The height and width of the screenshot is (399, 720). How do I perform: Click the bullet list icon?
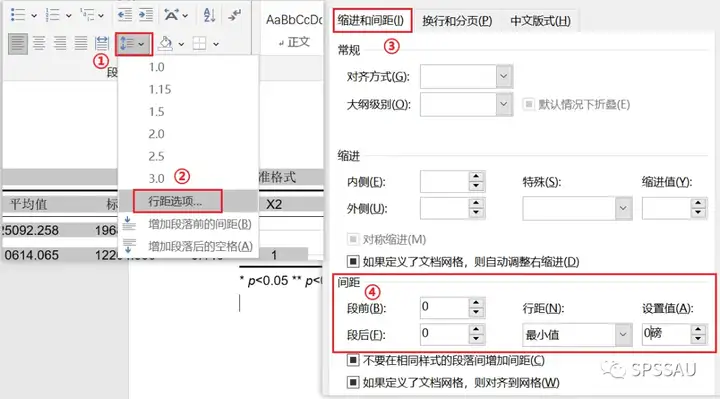(x=18, y=15)
